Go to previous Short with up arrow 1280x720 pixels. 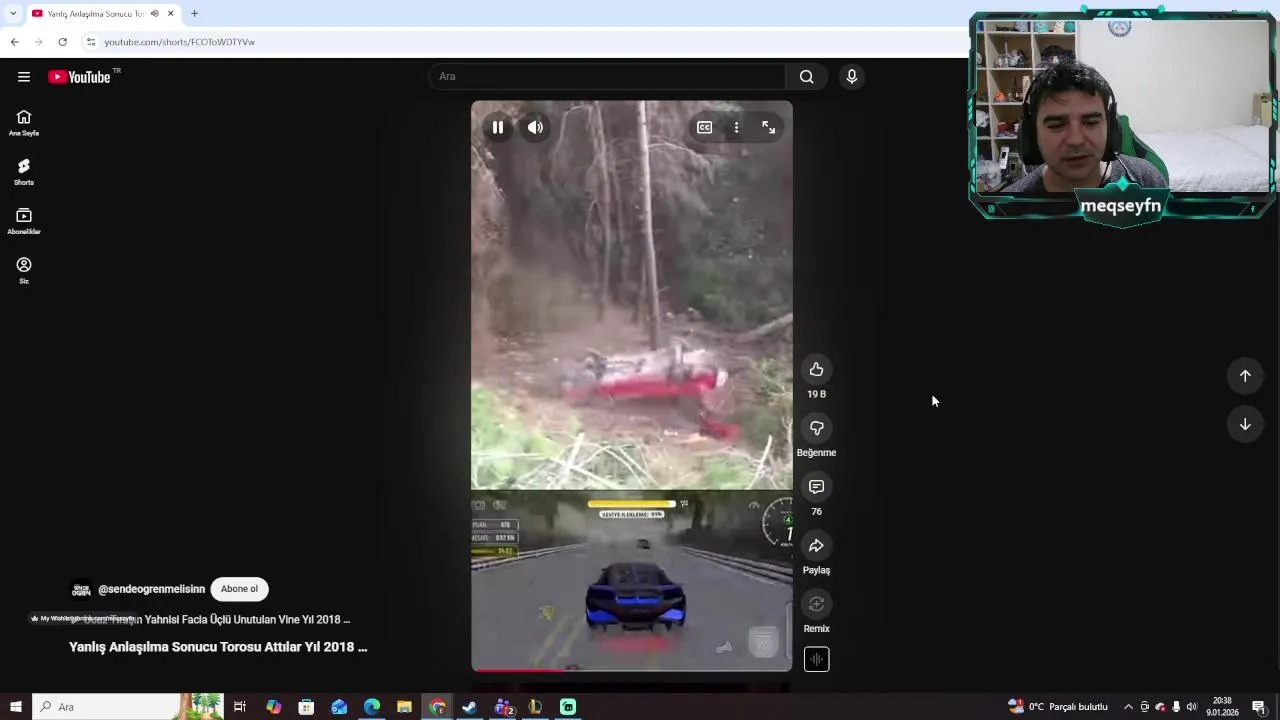click(1245, 376)
